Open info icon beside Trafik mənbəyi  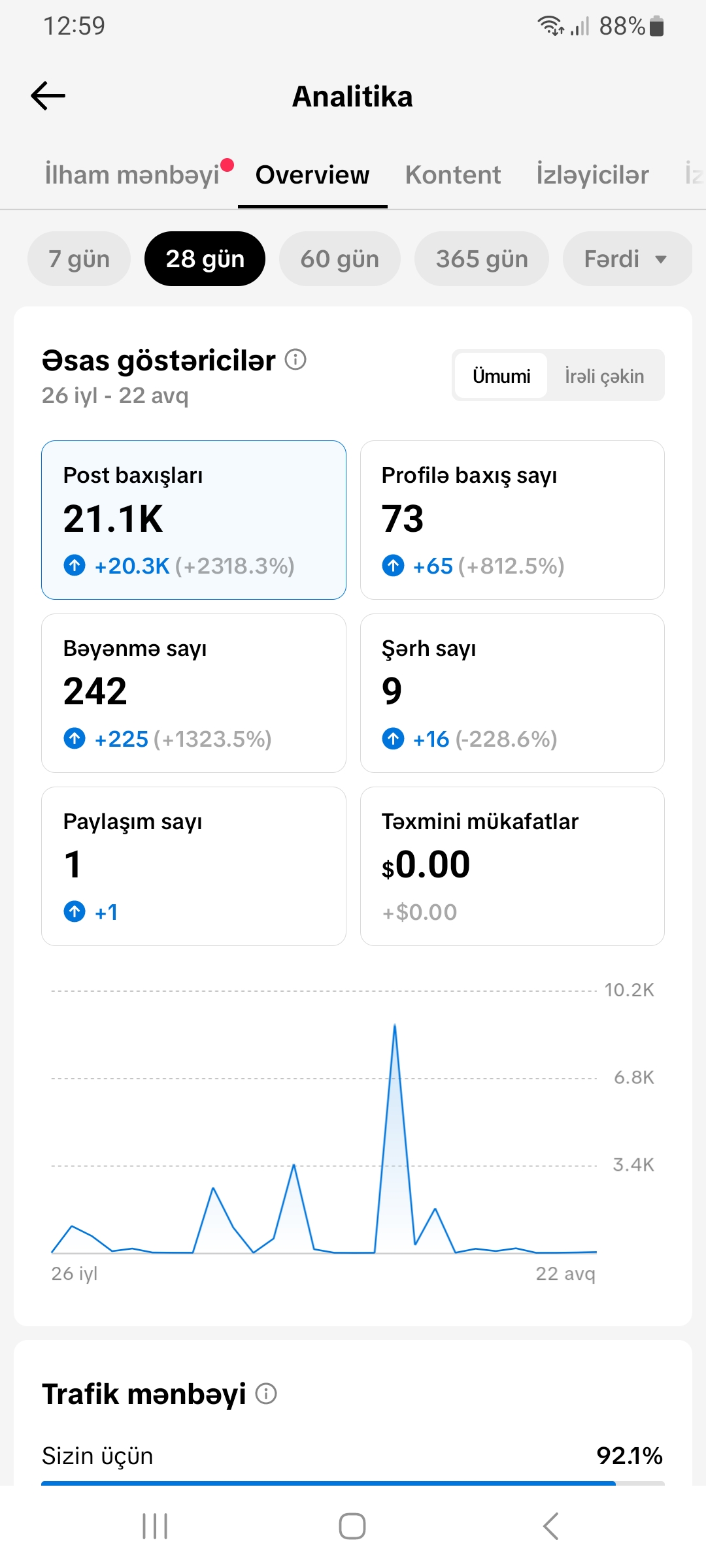click(266, 1394)
